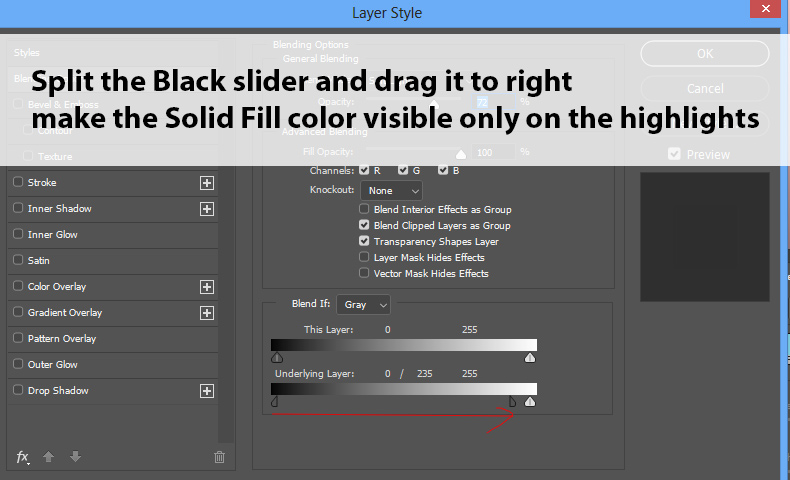Select the Satin style row
This screenshot has height=480, width=790.
(x=113, y=261)
